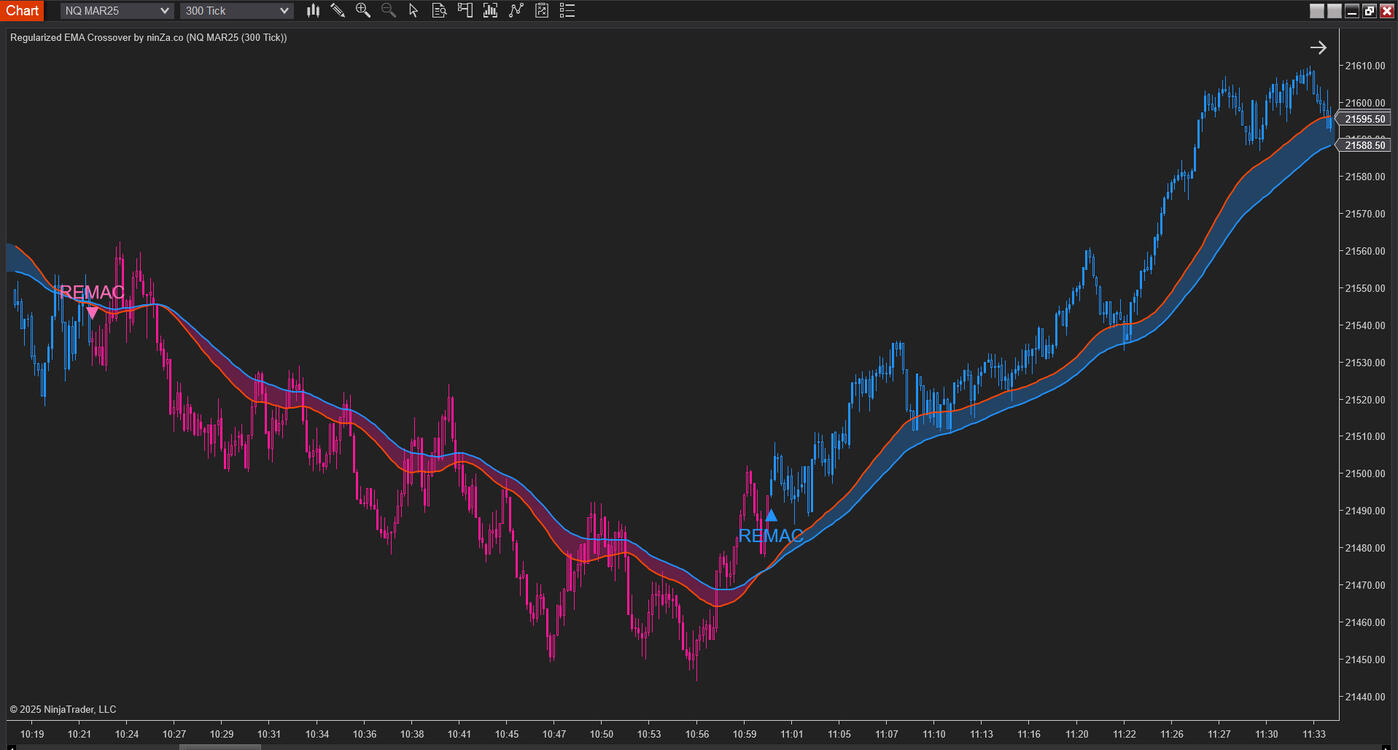
Task: Click the Zoom Out magnifier icon
Action: coord(388,11)
